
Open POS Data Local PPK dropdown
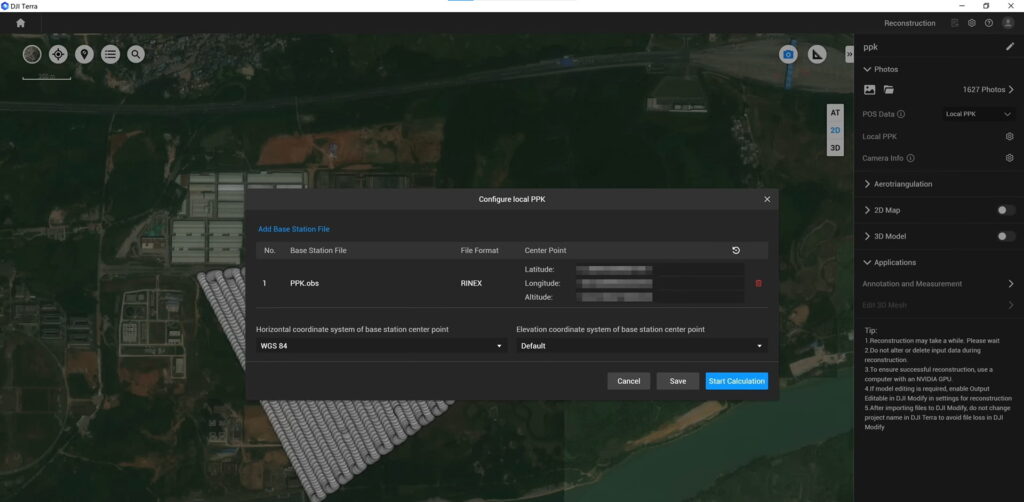tap(978, 114)
